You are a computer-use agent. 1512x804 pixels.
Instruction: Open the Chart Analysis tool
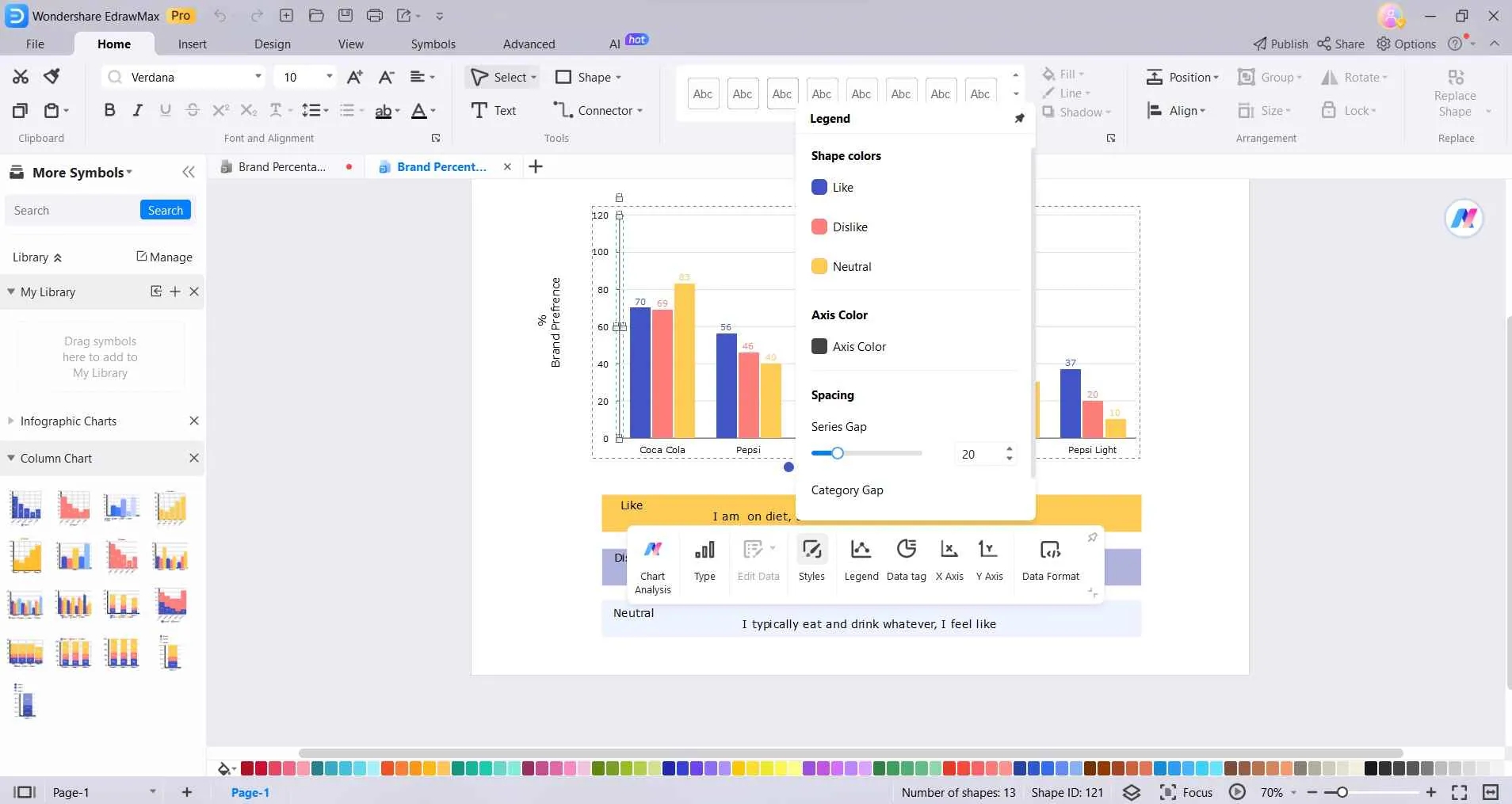coord(653,566)
